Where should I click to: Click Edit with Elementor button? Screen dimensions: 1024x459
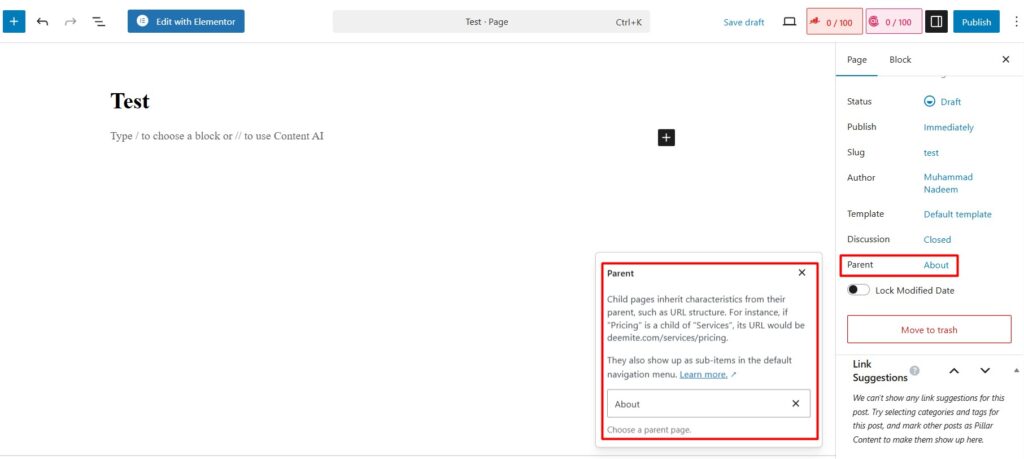pyautogui.click(x=186, y=22)
